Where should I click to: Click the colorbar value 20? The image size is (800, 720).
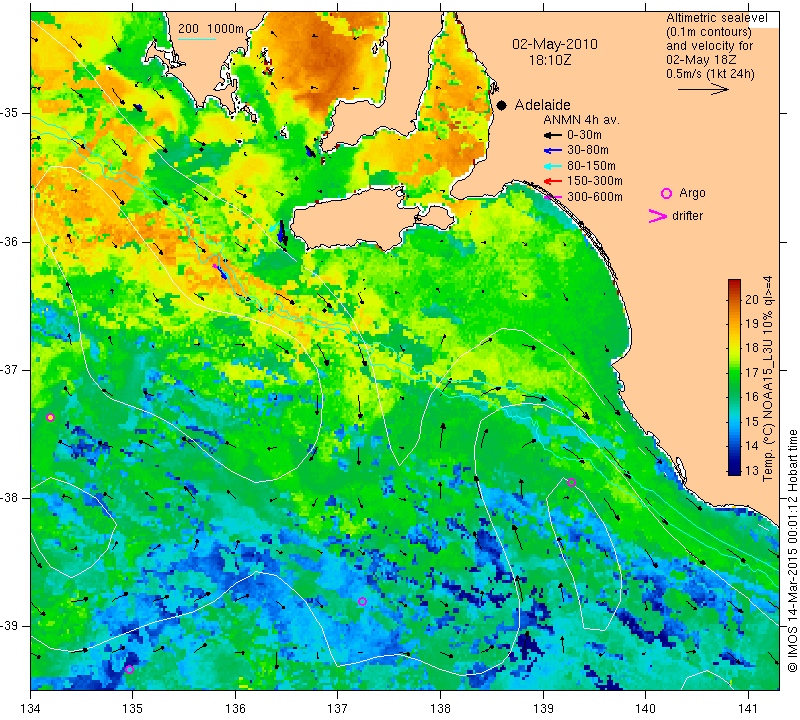tap(752, 300)
